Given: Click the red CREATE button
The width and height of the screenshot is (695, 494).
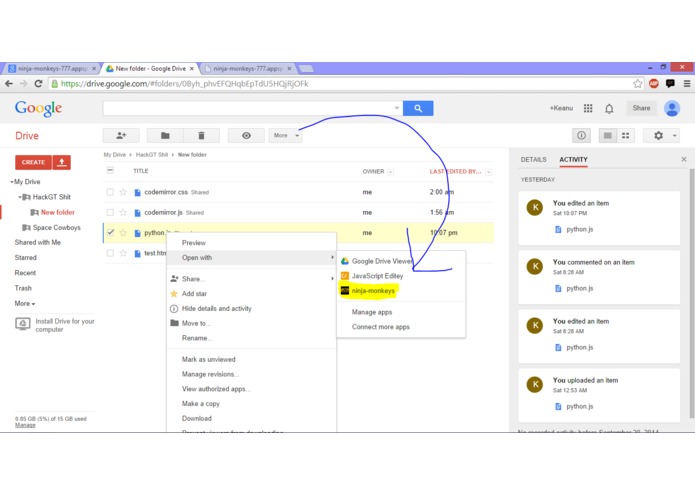Looking at the screenshot, I should click(x=33, y=162).
